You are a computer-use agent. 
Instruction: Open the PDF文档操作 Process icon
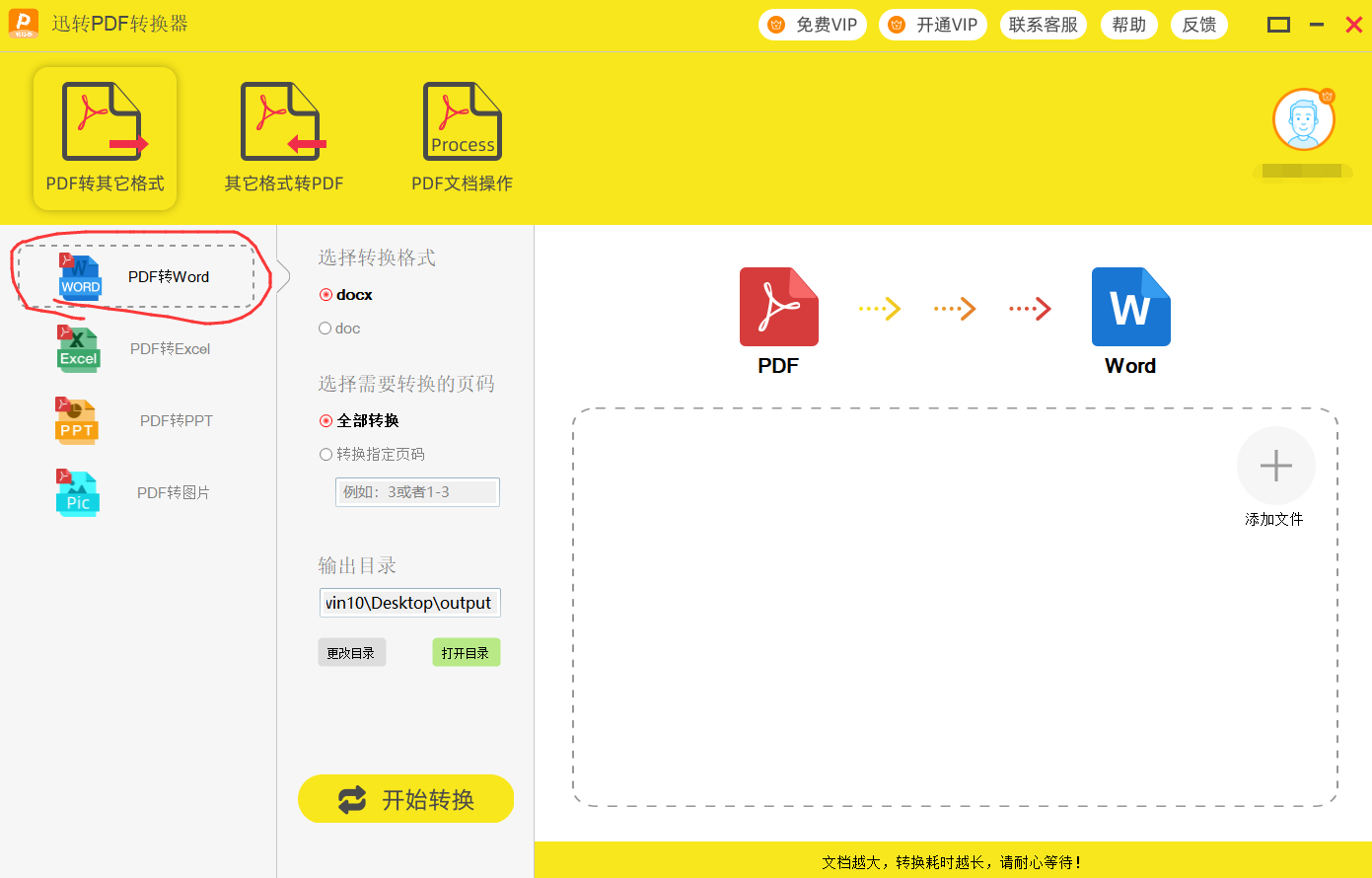point(462,122)
